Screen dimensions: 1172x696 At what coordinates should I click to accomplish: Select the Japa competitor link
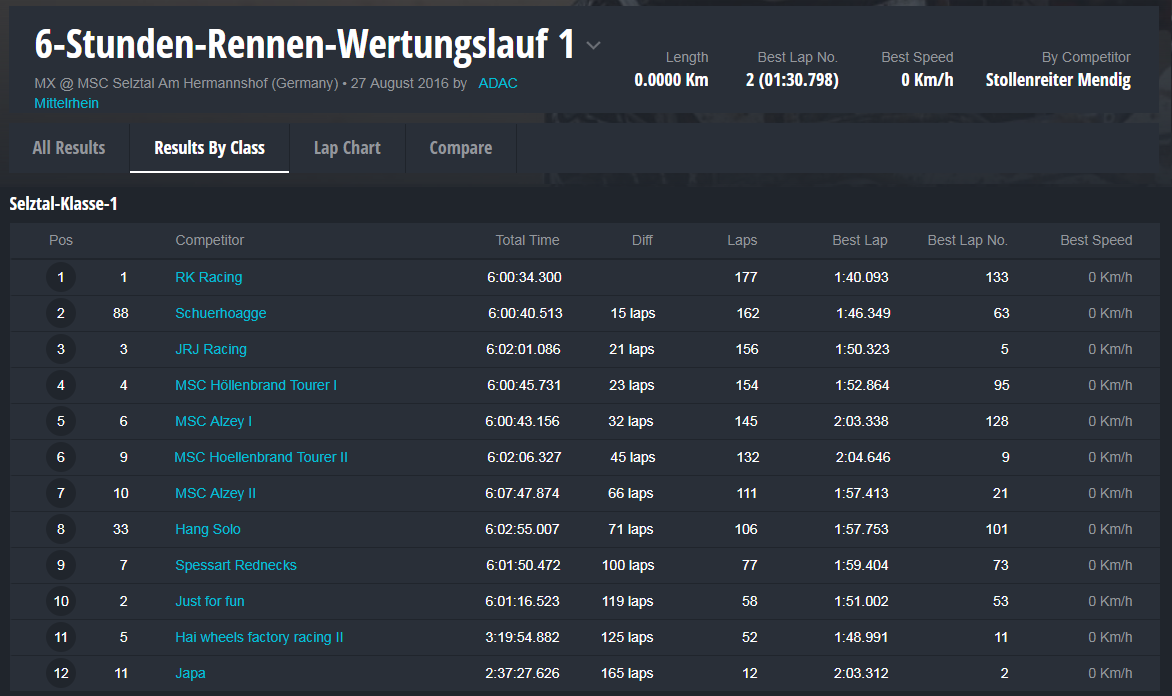(x=190, y=673)
